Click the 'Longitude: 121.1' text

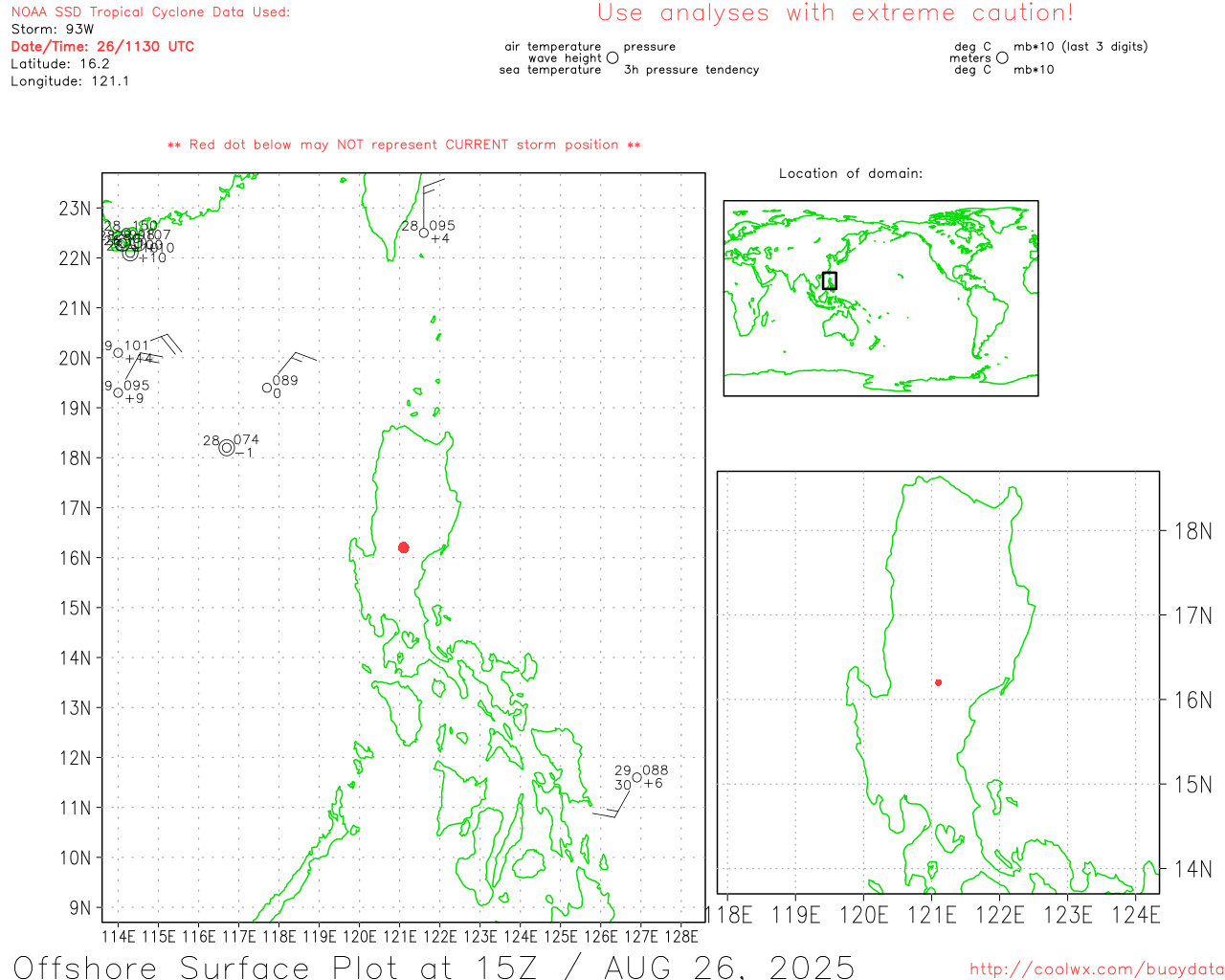click(x=70, y=81)
